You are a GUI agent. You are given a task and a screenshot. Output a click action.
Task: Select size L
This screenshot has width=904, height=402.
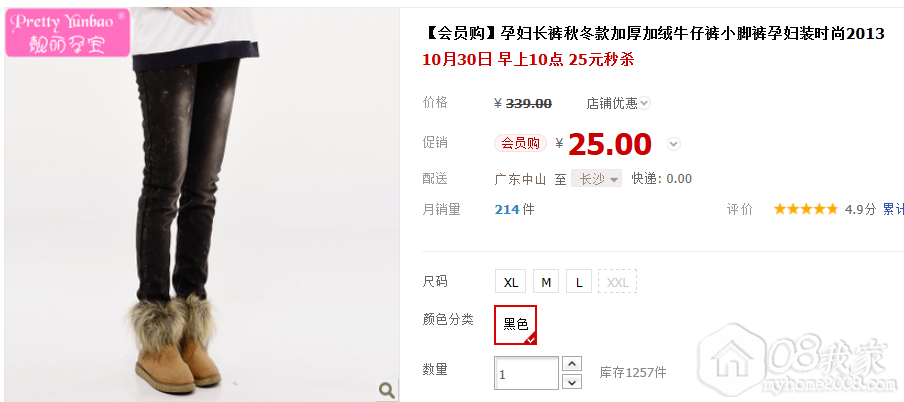click(579, 282)
